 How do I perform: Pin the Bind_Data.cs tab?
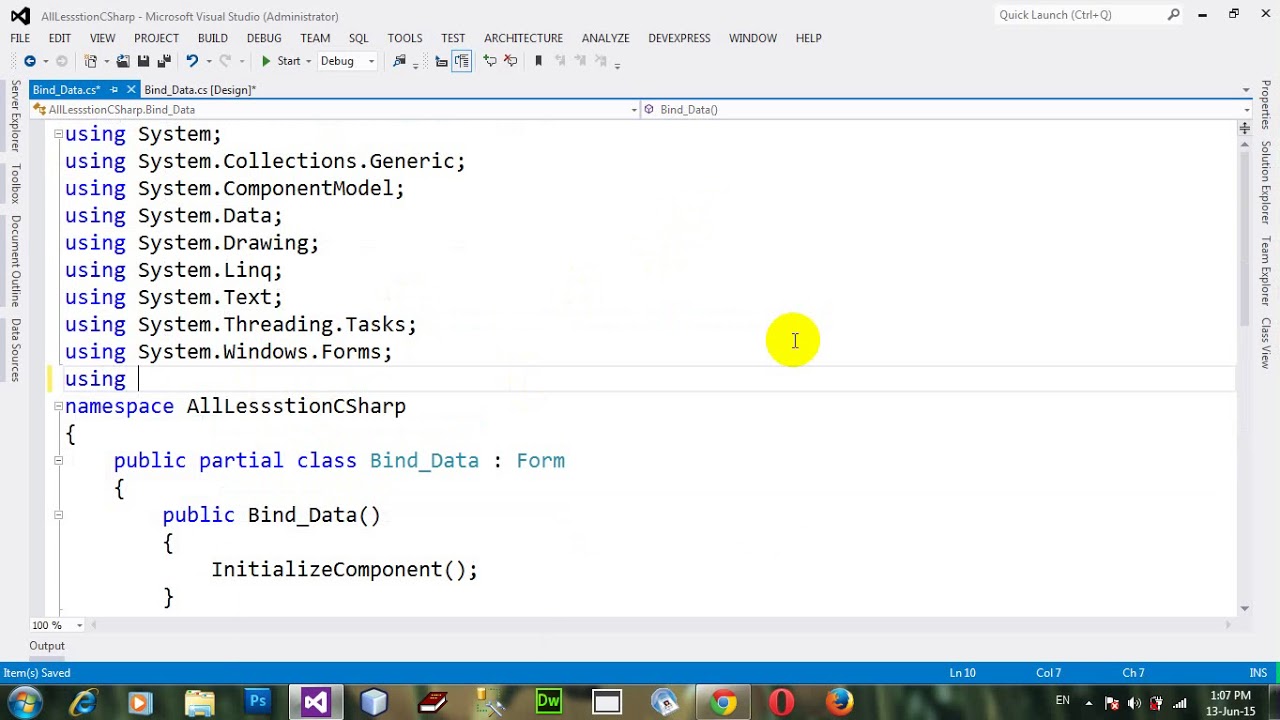pos(114,90)
